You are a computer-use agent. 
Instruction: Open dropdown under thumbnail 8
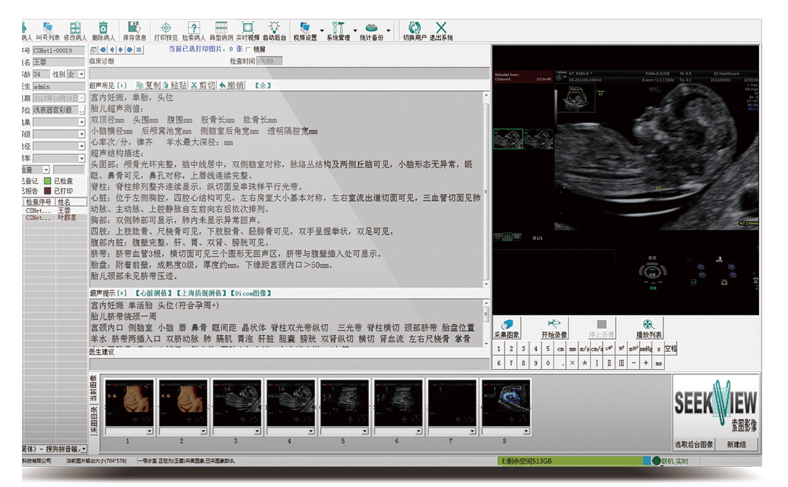click(x=526, y=431)
